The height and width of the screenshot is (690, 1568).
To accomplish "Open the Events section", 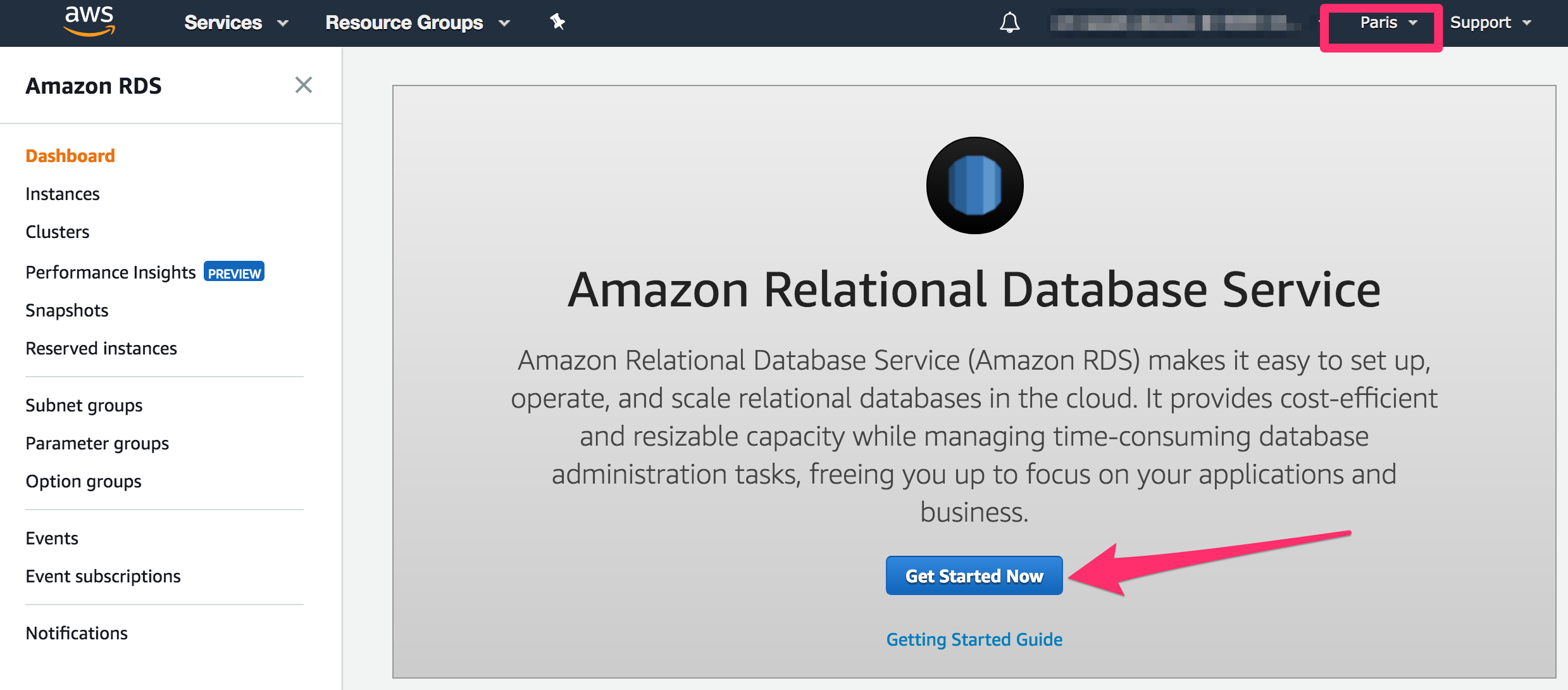I will (x=52, y=538).
